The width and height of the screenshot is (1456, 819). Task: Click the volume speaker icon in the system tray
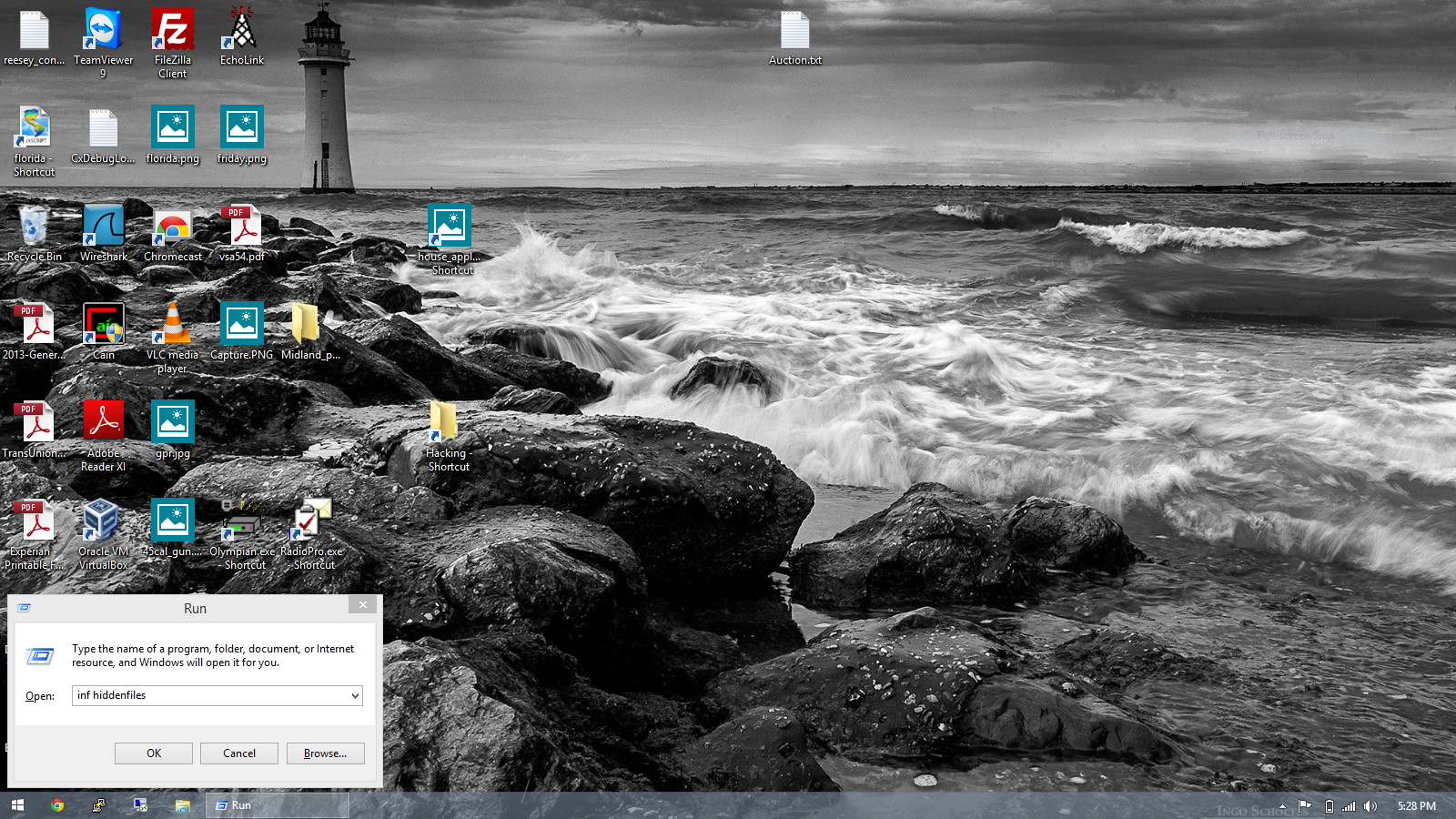1370,806
